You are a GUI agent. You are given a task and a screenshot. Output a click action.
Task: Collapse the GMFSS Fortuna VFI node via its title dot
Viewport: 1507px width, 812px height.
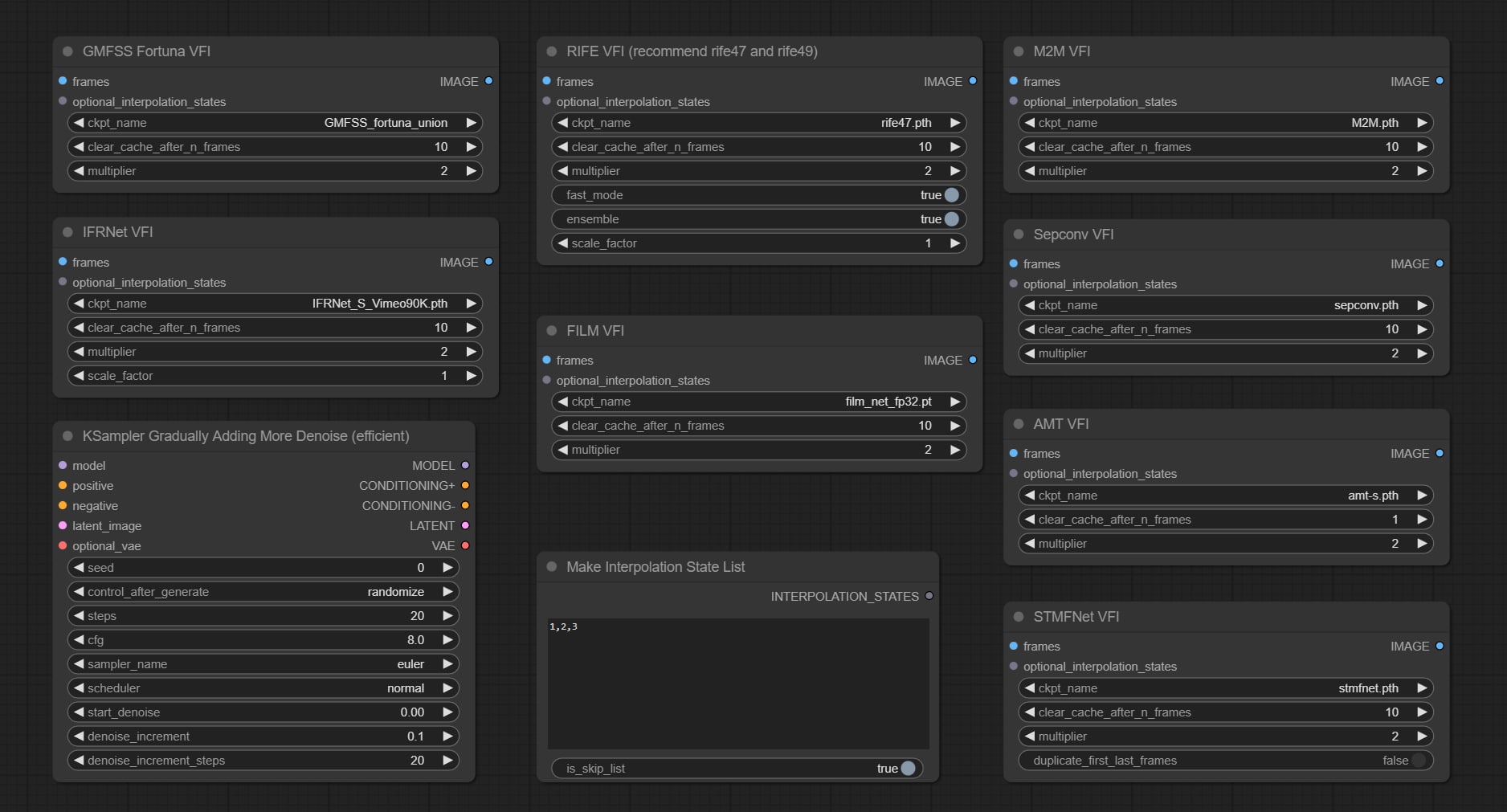(67, 51)
